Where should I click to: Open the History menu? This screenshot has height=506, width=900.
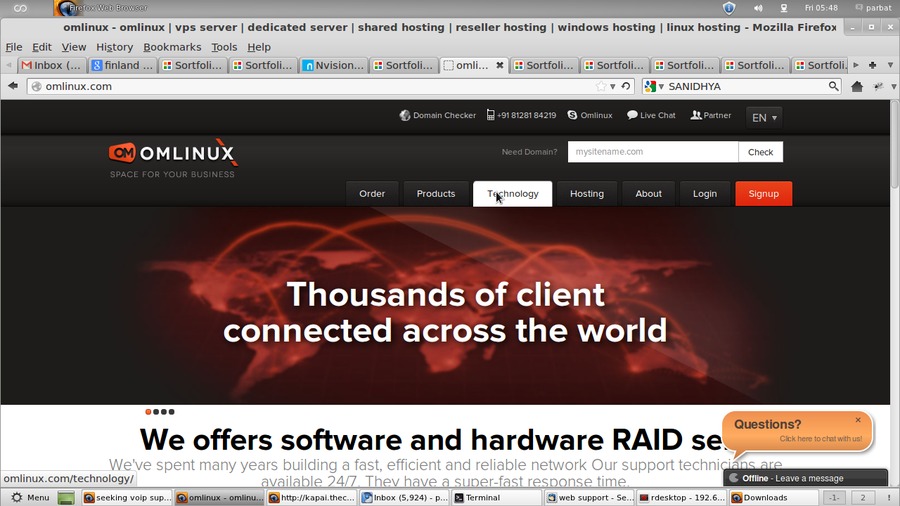tap(114, 47)
